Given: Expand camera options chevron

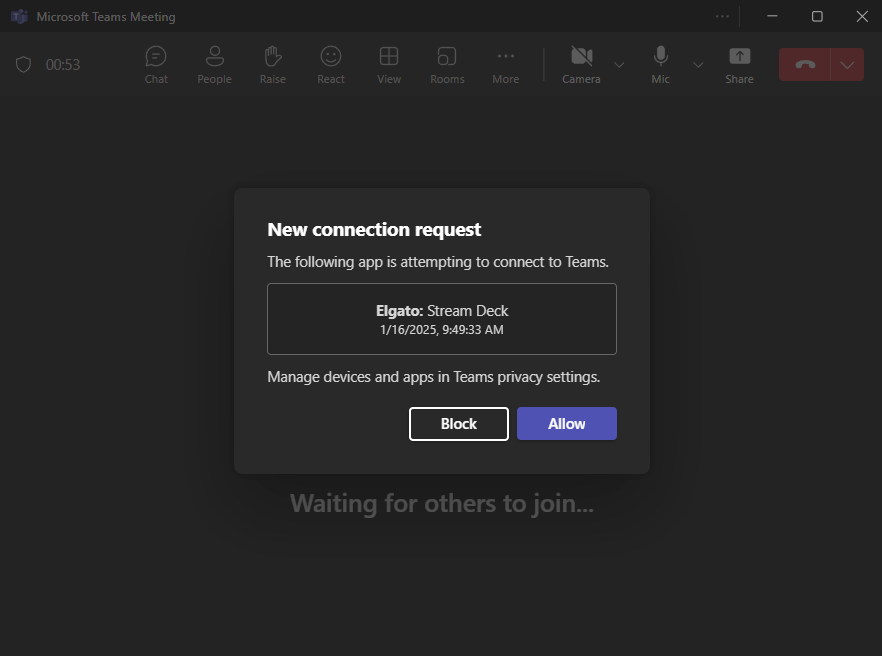Looking at the screenshot, I should [619, 65].
